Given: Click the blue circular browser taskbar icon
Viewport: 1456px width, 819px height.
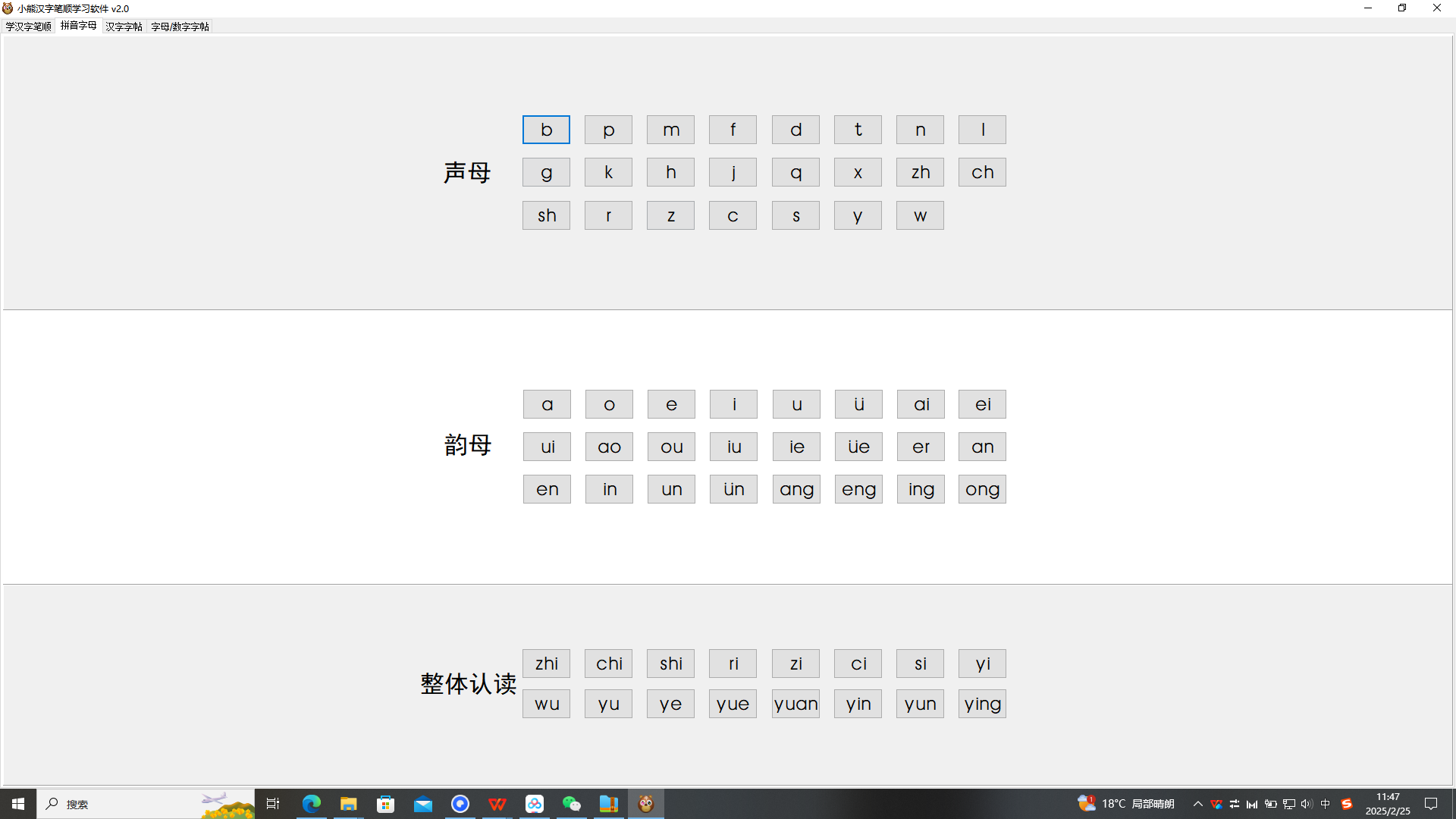Looking at the screenshot, I should click(x=460, y=804).
